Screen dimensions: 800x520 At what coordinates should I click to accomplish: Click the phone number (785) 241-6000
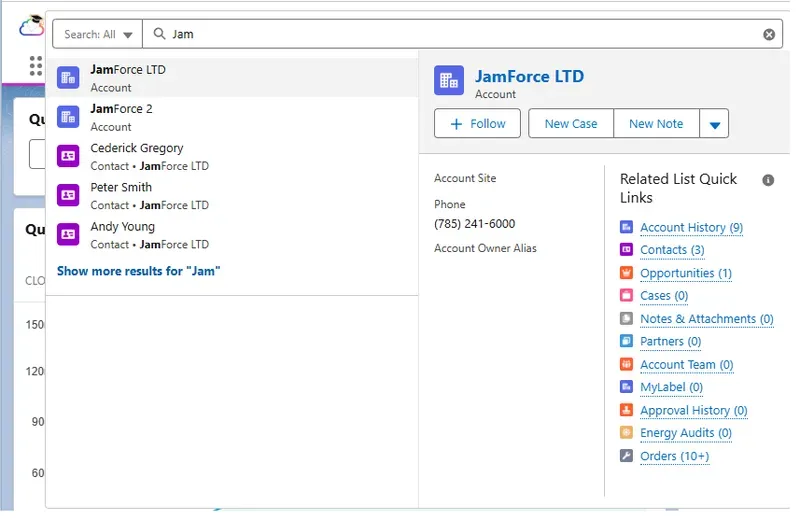(x=474, y=224)
